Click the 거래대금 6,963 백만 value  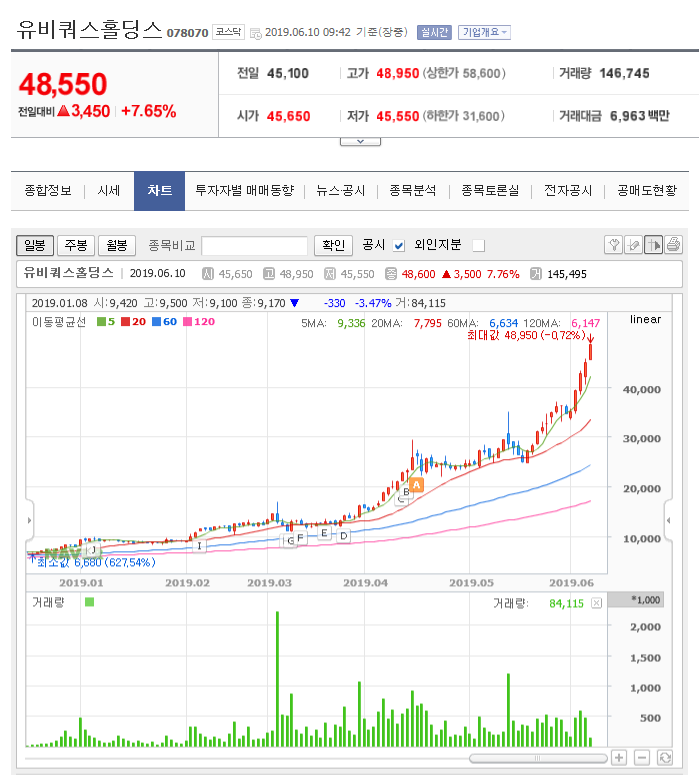[639, 116]
